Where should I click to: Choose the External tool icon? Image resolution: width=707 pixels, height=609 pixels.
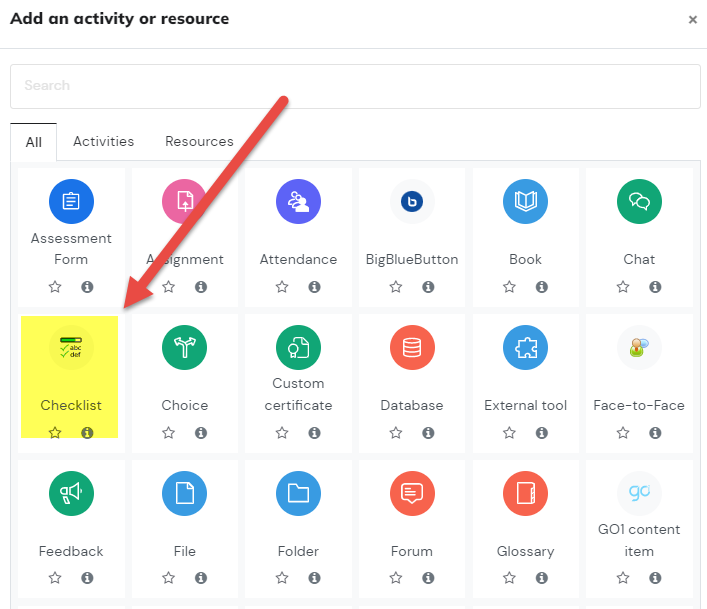525,348
